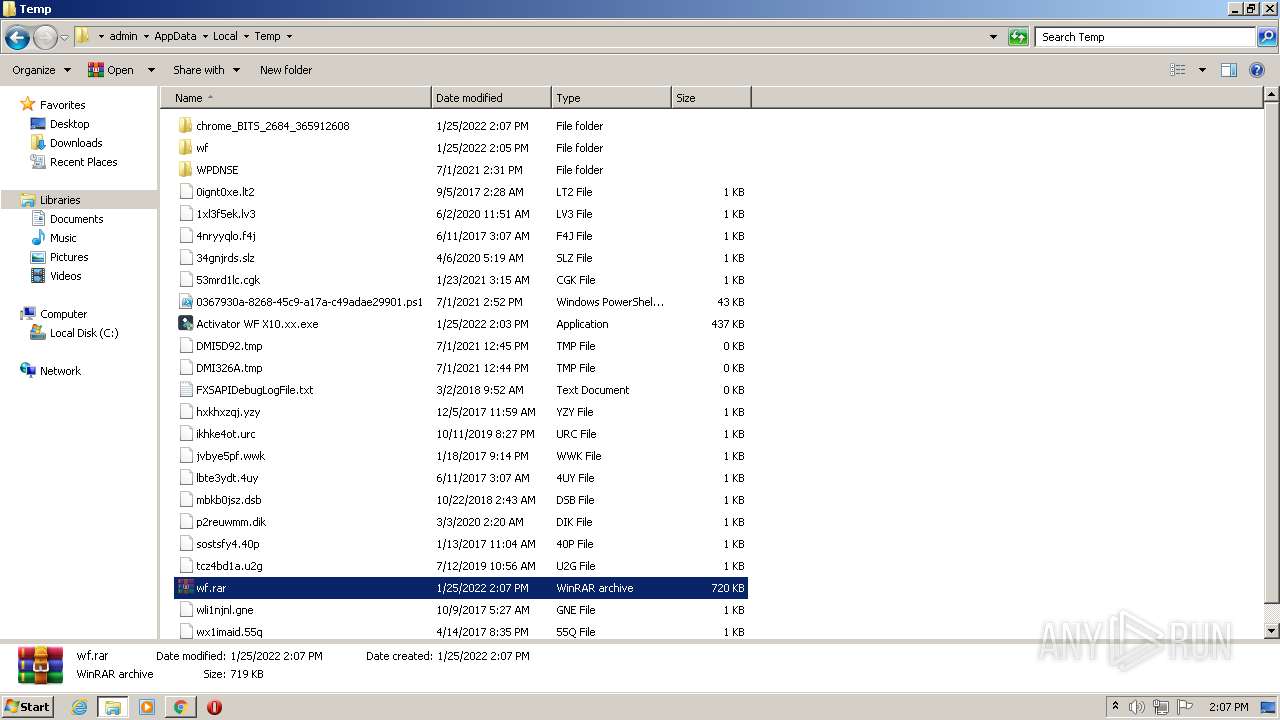Open address bar history dropdown
The height and width of the screenshot is (720, 1280).
coord(993,37)
